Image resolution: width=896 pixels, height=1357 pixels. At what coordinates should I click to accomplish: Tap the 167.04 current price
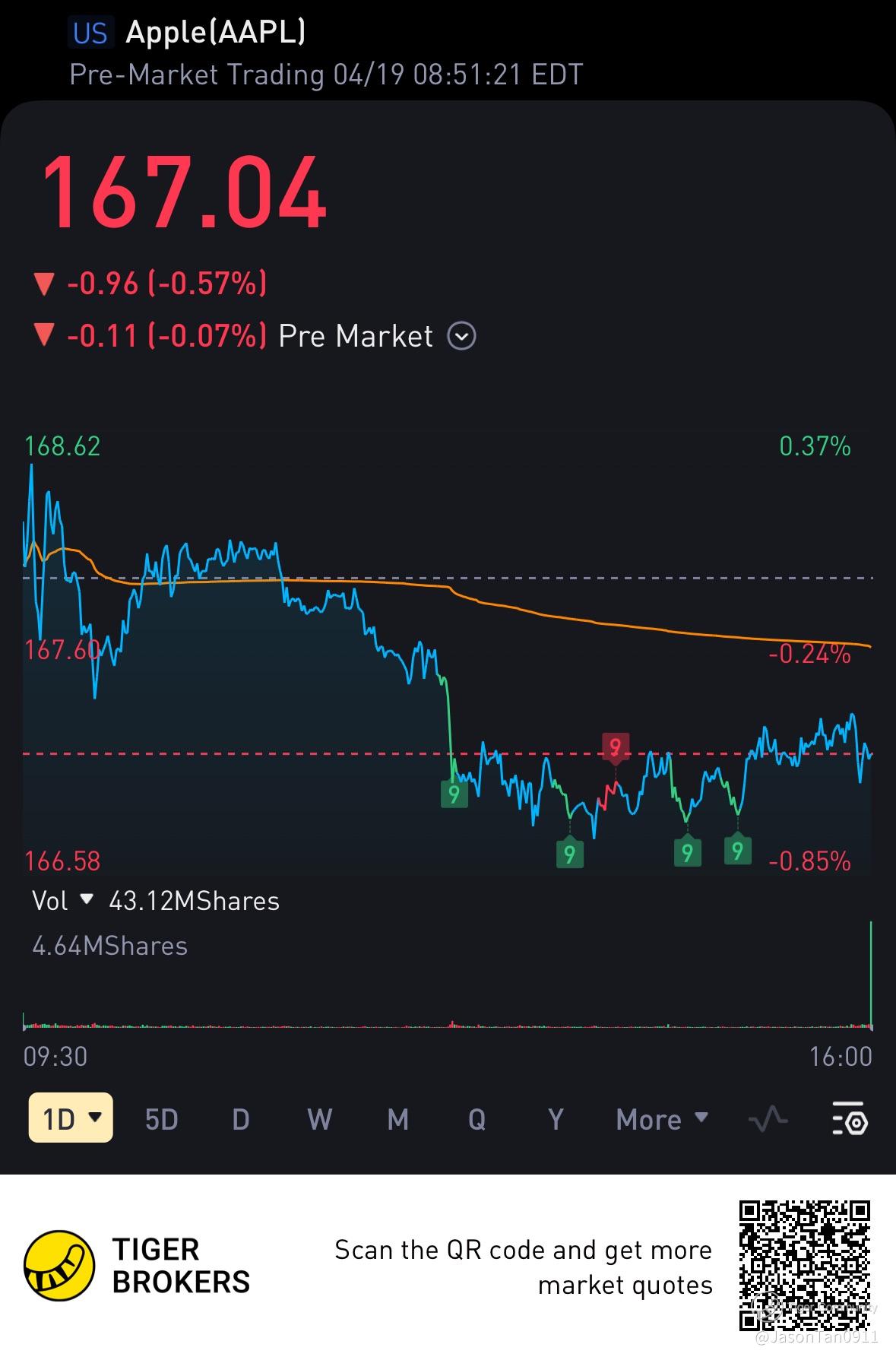point(184,192)
